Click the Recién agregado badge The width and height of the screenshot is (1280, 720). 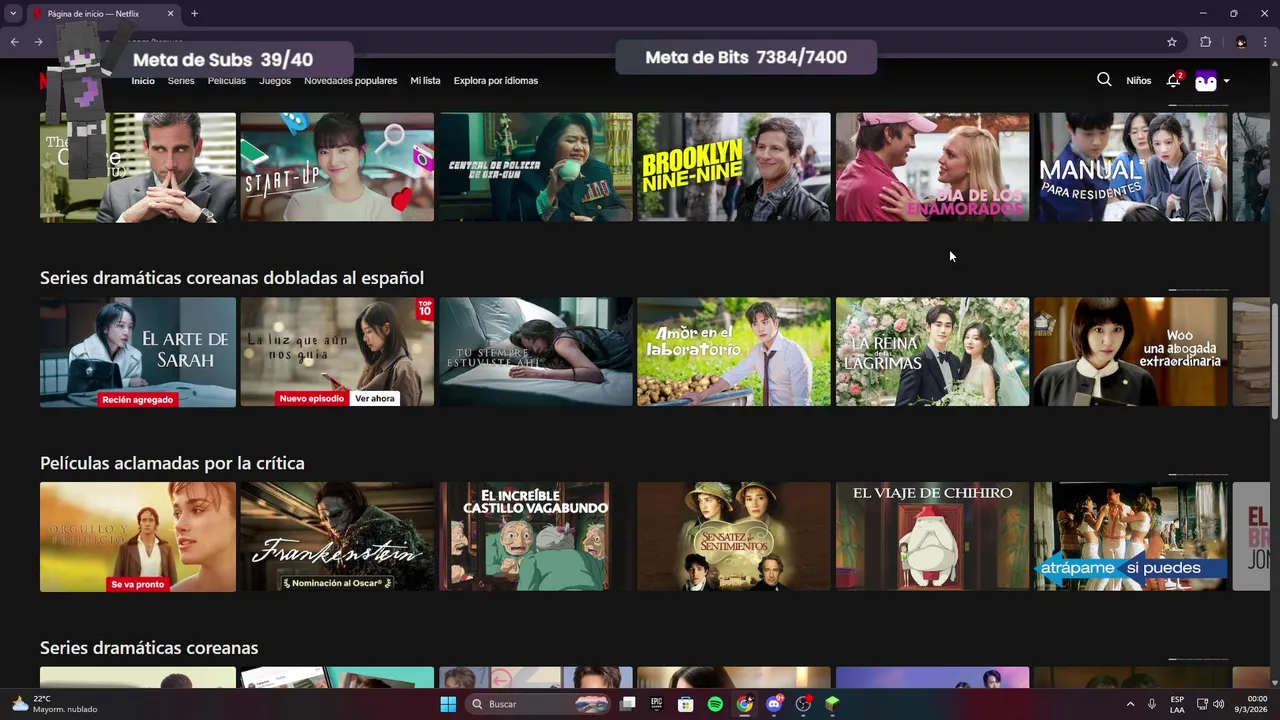138,399
